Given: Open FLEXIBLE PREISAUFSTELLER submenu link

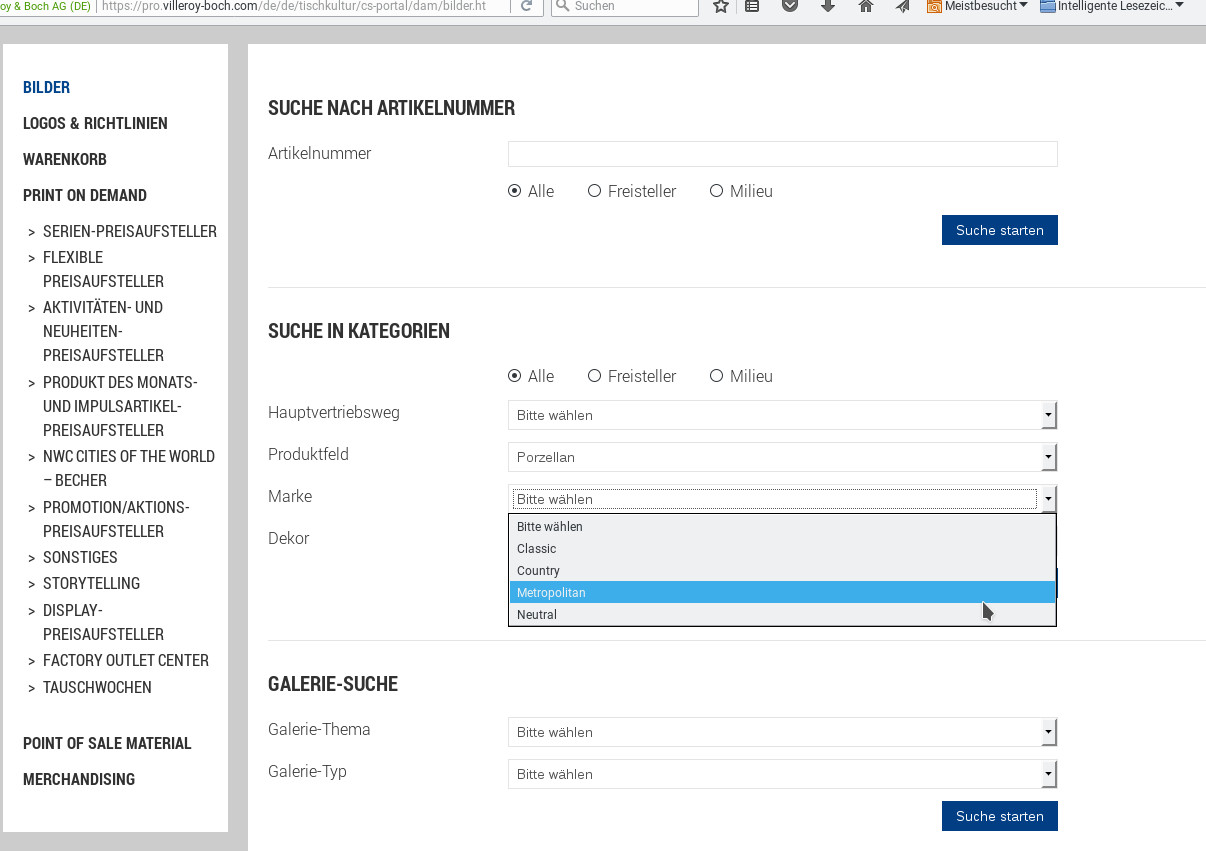Looking at the screenshot, I should pos(103,269).
